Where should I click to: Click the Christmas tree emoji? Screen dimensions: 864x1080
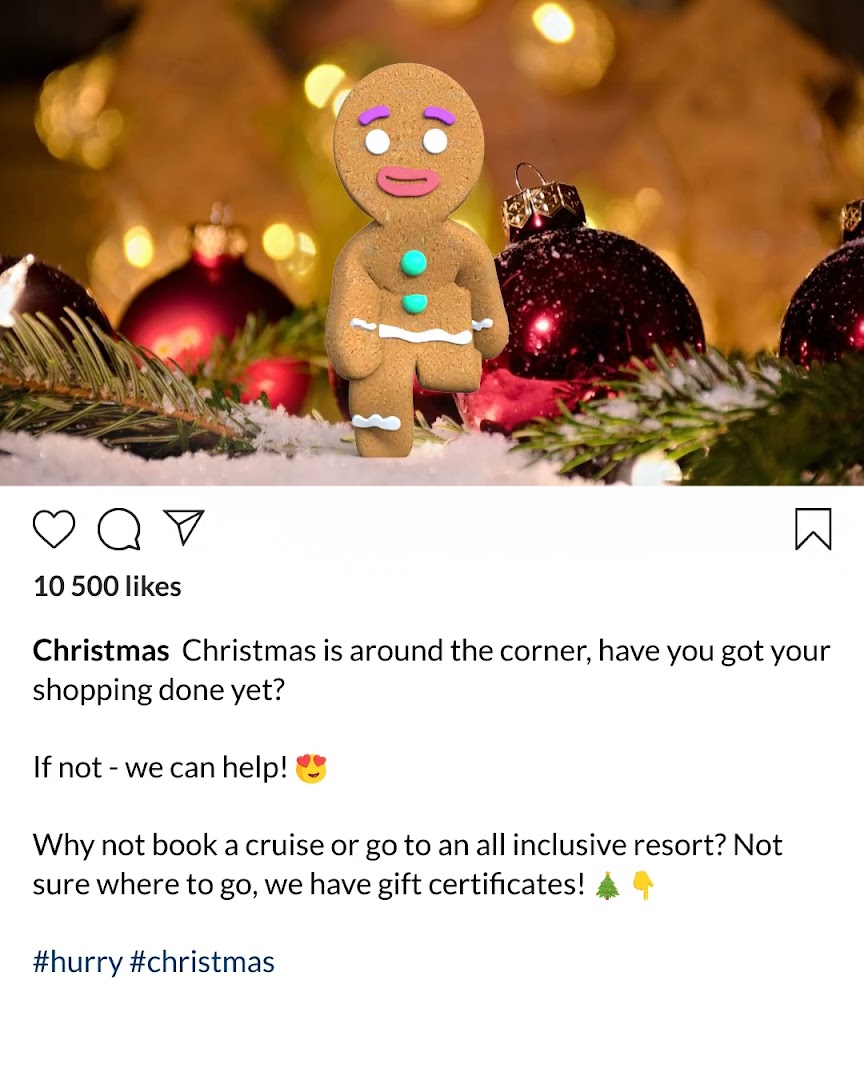(x=607, y=885)
